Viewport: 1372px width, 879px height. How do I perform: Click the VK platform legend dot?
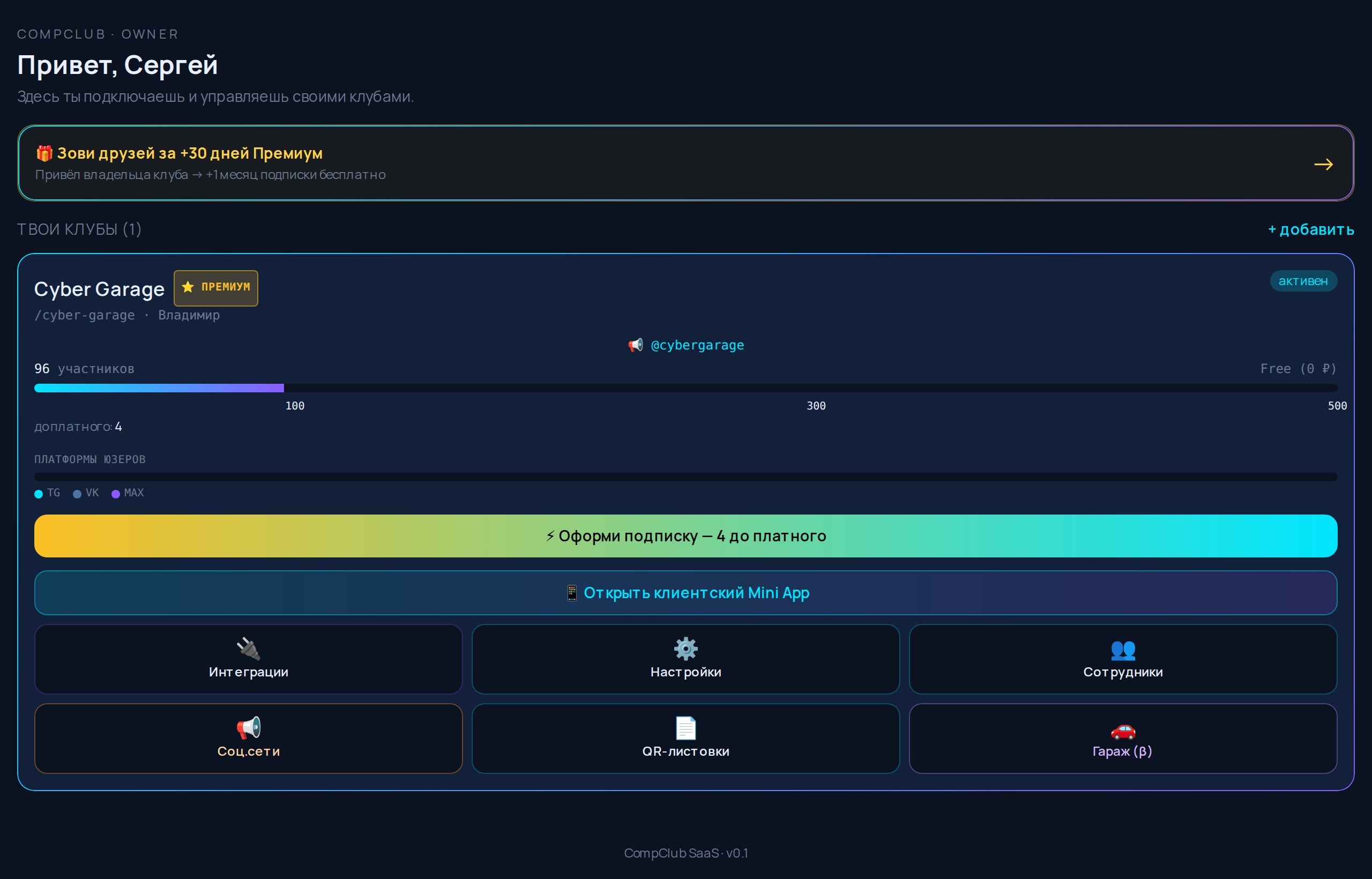click(x=77, y=494)
